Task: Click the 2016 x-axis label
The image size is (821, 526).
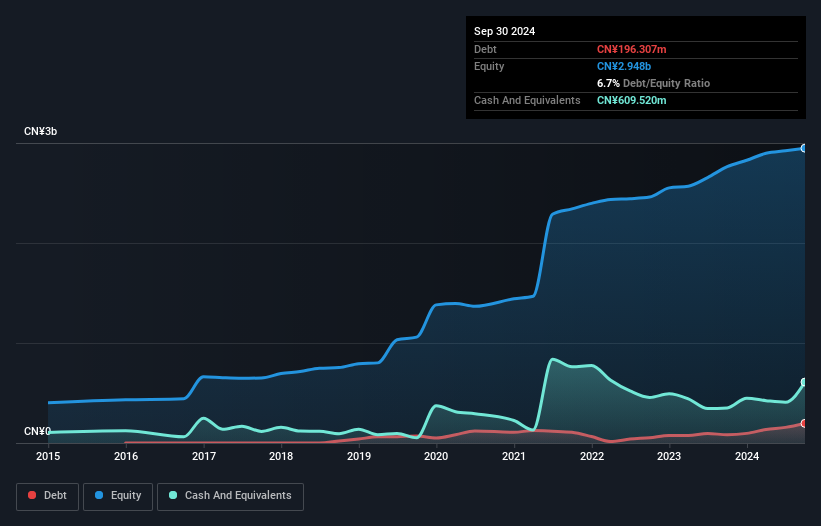Action: (x=126, y=456)
